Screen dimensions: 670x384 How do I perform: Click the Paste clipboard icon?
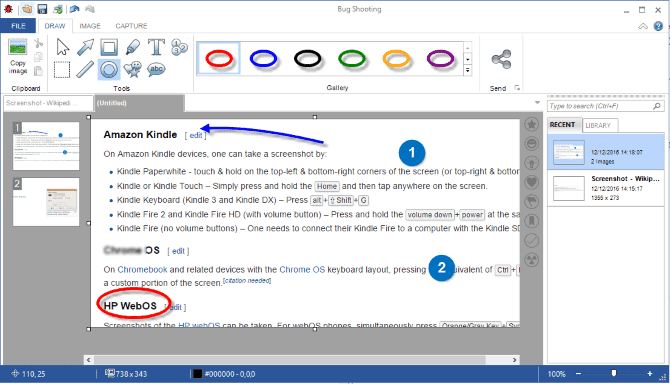(x=38, y=71)
